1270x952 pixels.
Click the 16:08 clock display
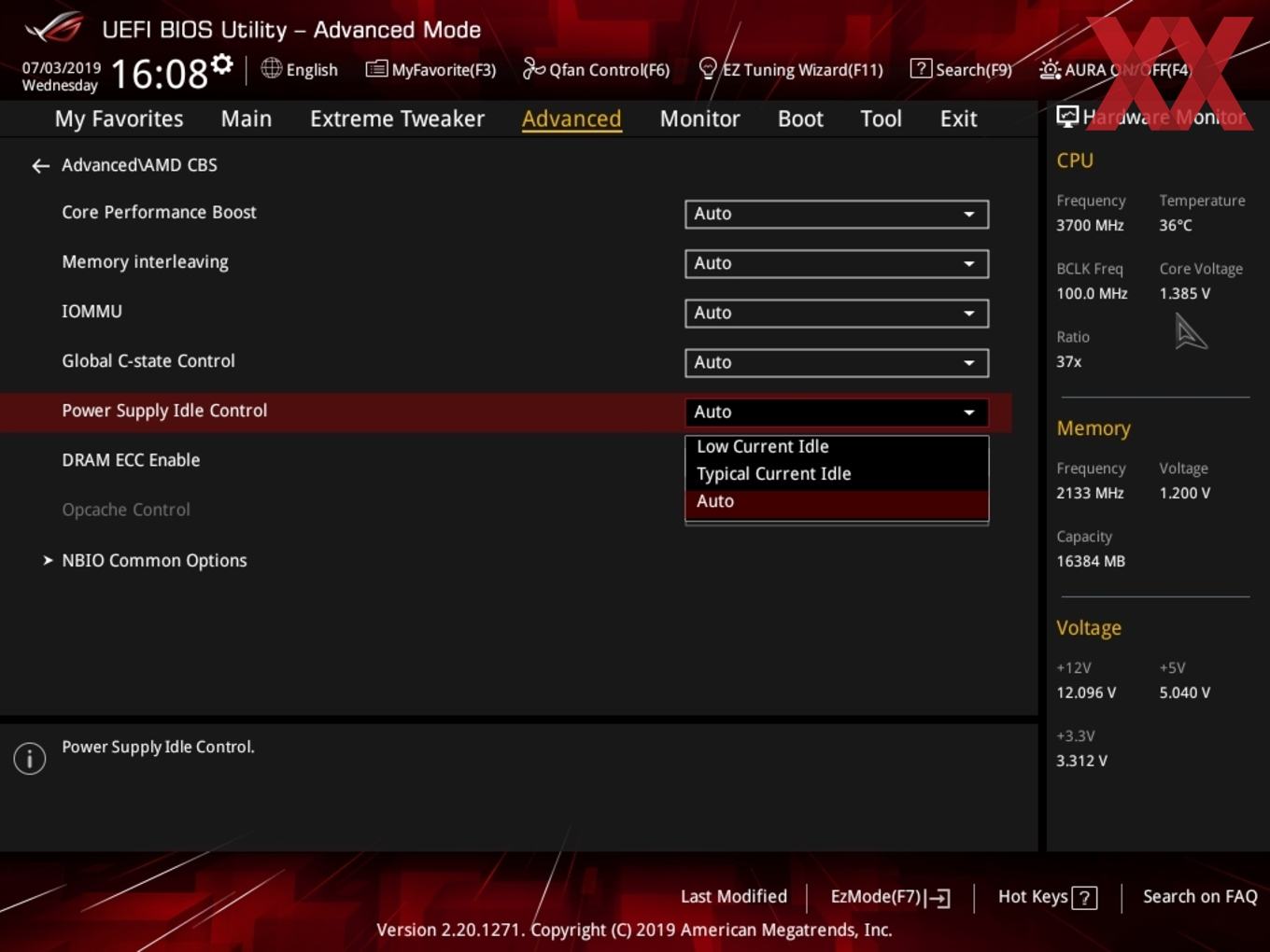[x=160, y=74]
